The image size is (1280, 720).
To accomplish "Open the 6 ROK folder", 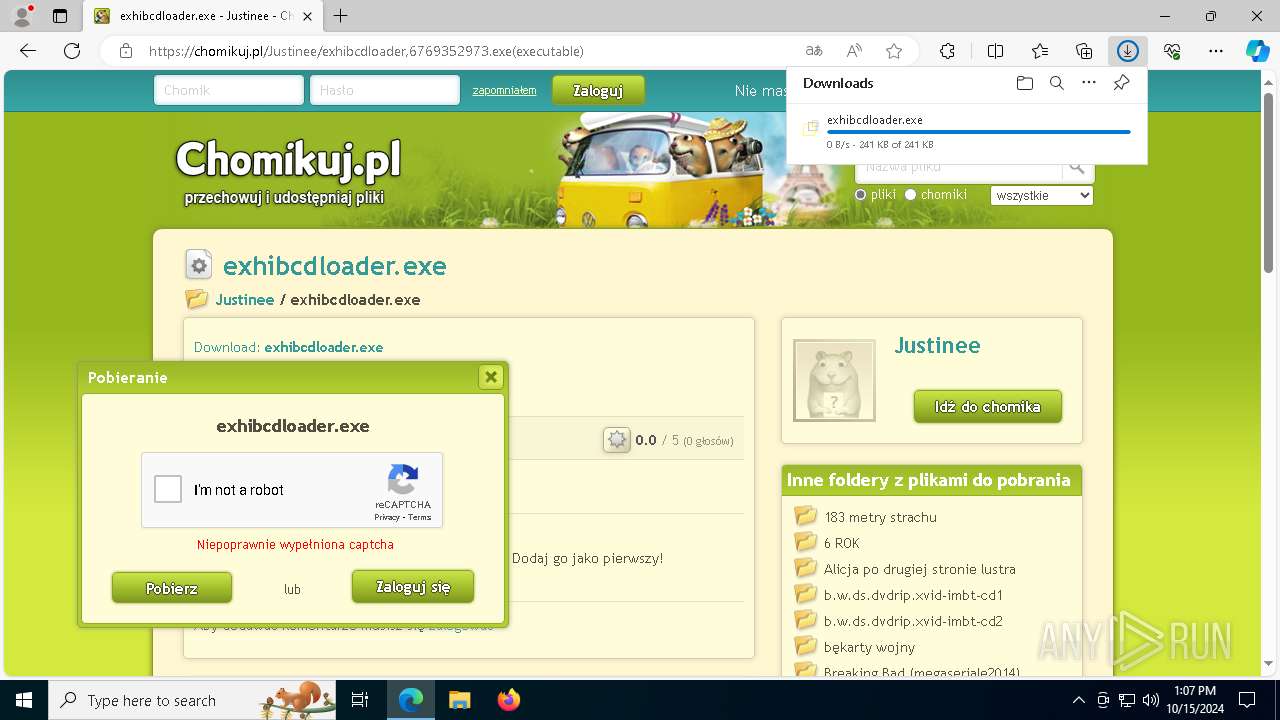I will click(842, 543).
